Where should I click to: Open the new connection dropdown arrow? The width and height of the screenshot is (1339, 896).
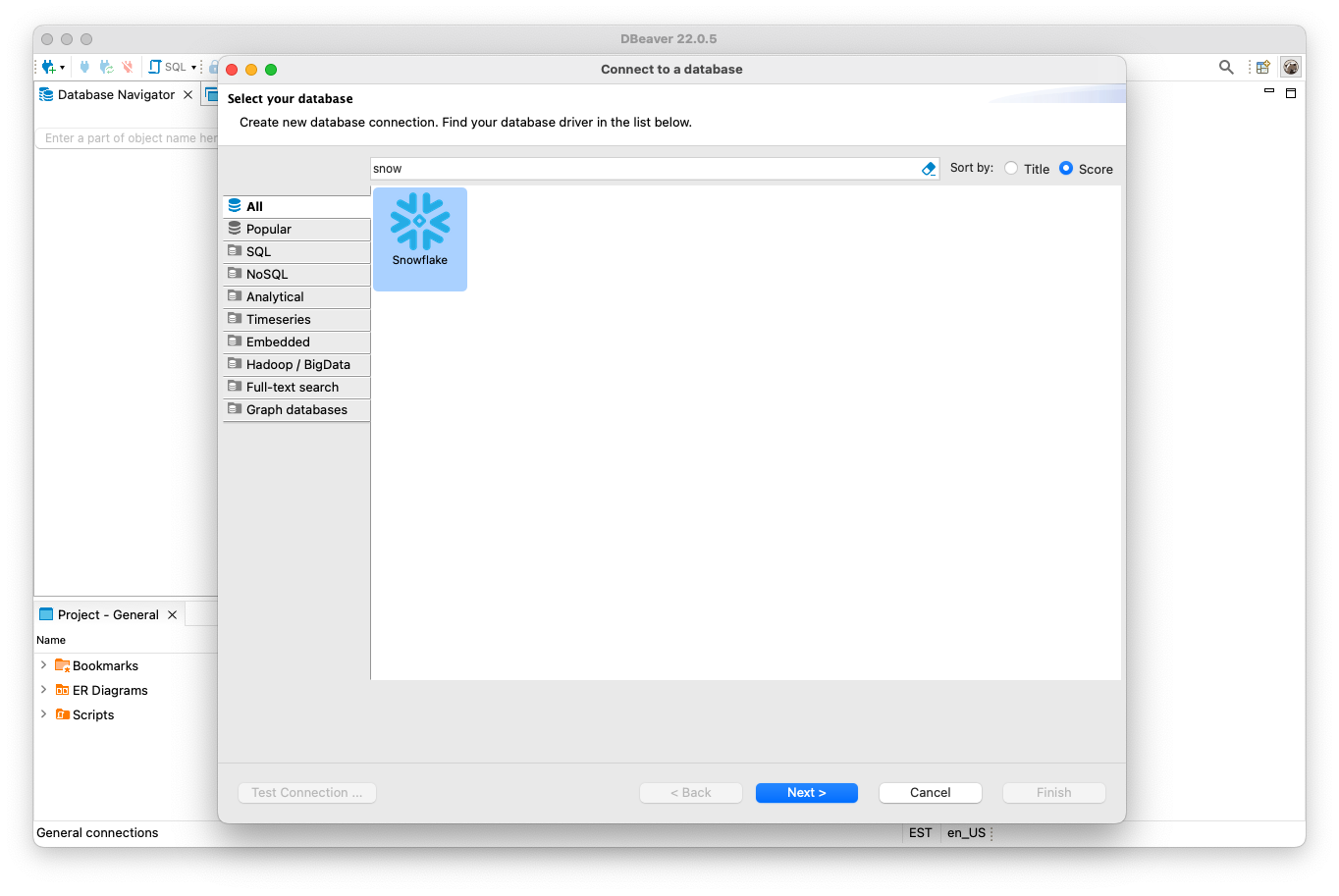click(63, 67)
